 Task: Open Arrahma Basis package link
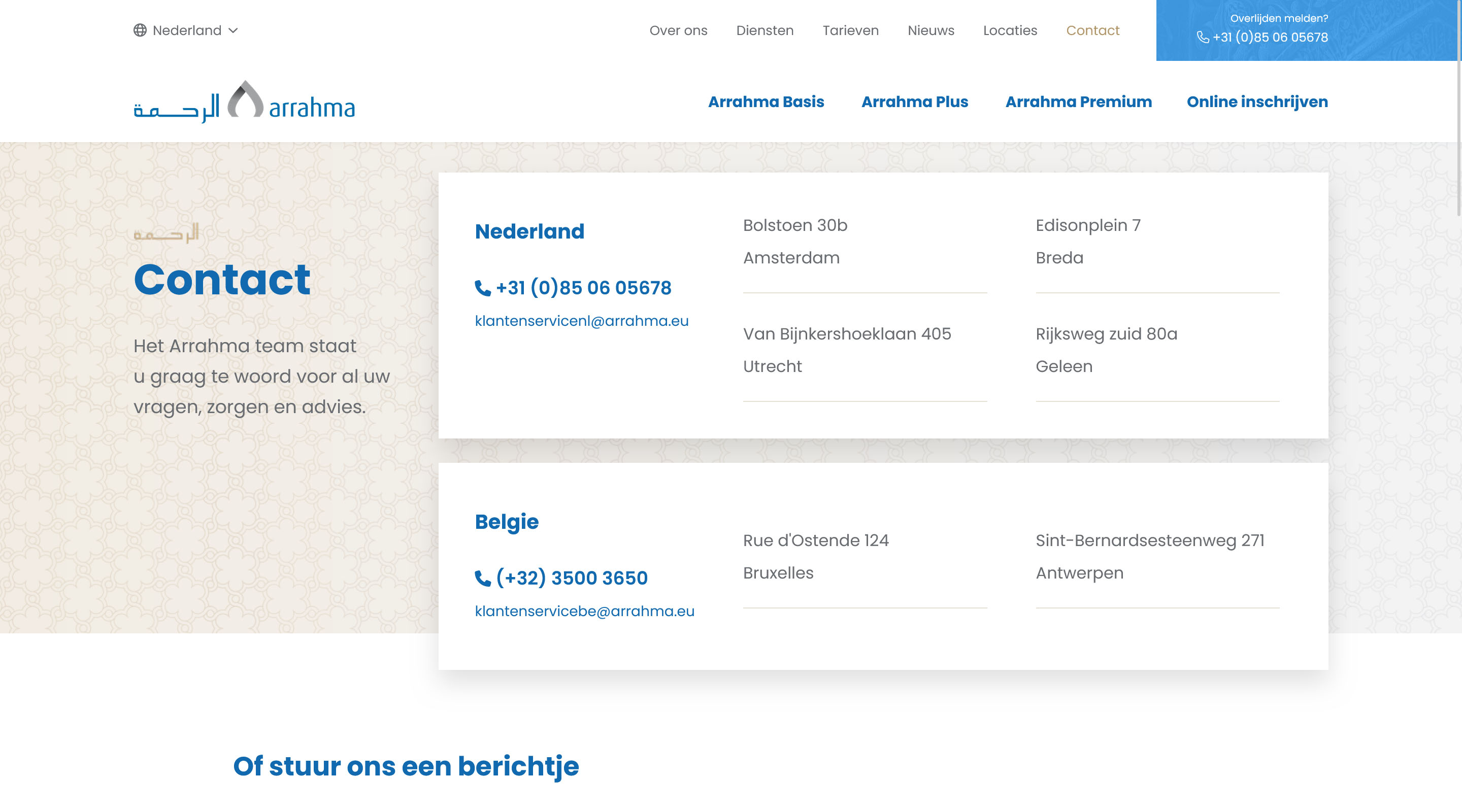click(x=766, y=102)
